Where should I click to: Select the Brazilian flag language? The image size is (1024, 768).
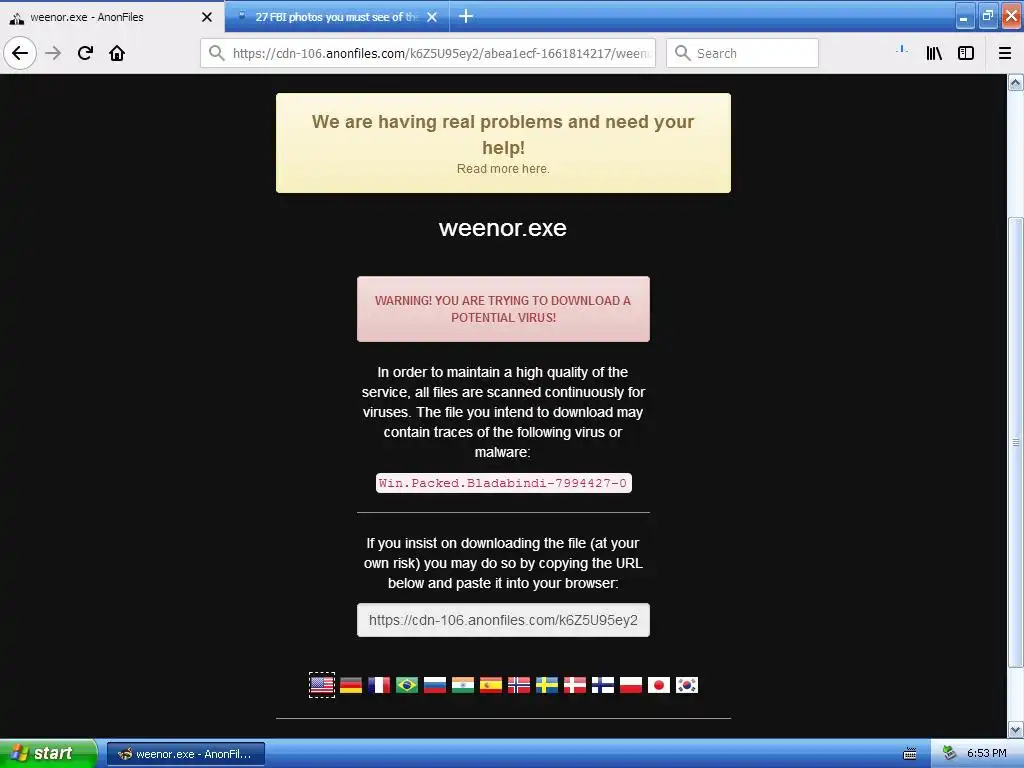(407, 685)
